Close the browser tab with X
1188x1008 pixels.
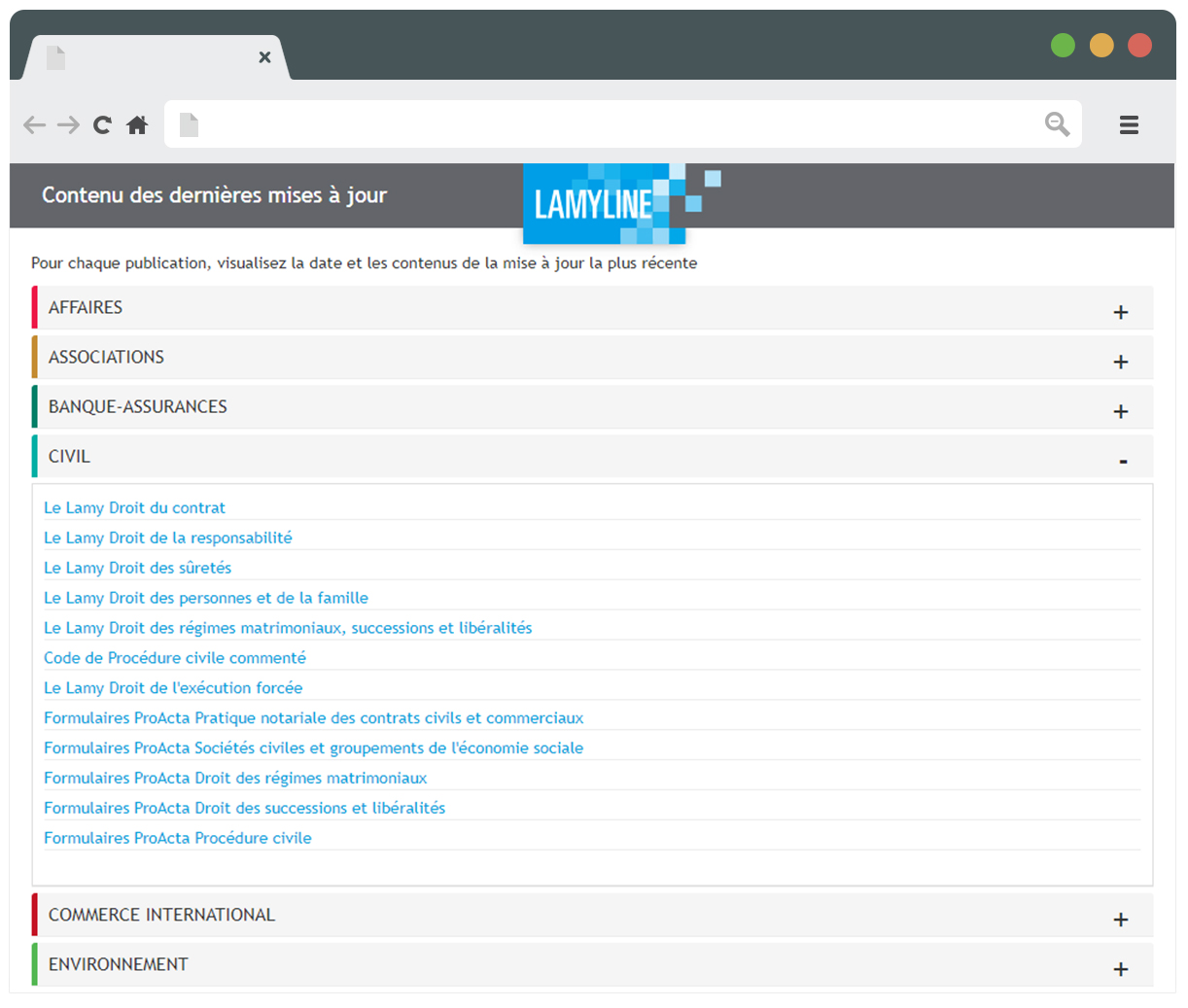coord(264,57)
